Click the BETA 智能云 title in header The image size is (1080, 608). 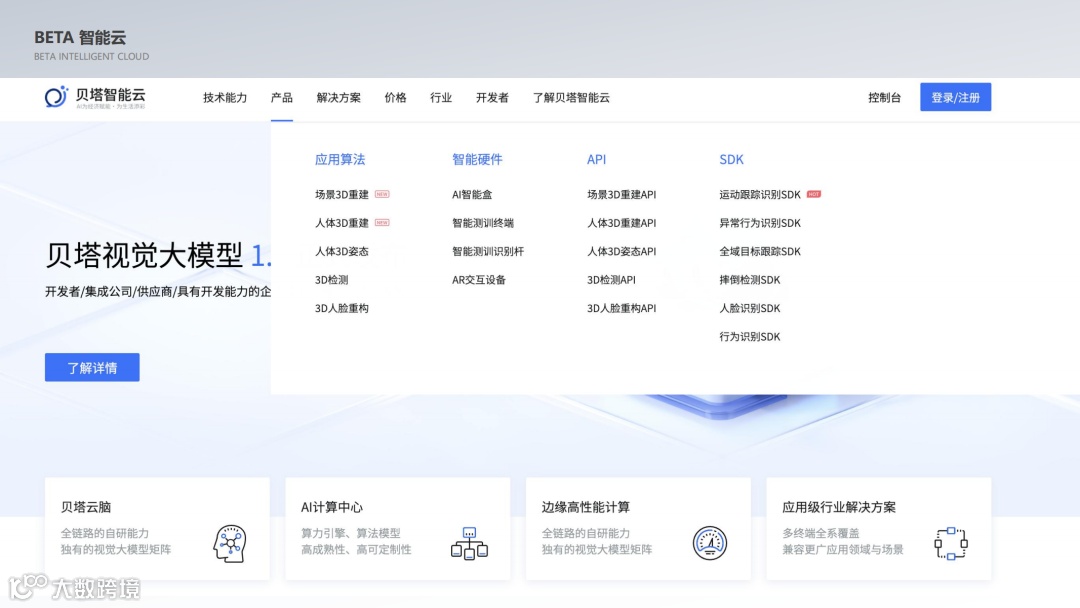(x=80, y=37)
